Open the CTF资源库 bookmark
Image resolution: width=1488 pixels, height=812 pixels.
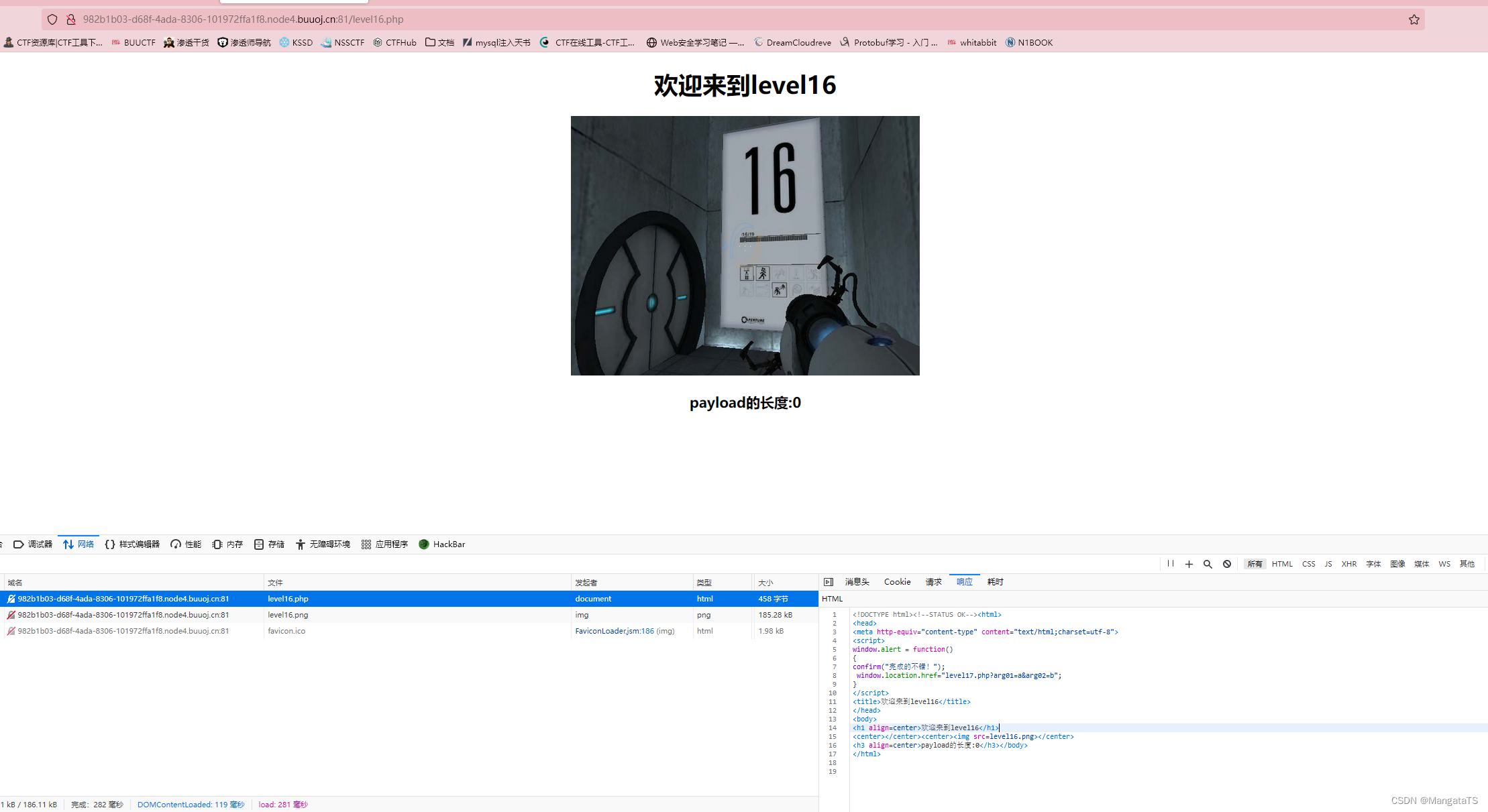click(x=53, y=42)
